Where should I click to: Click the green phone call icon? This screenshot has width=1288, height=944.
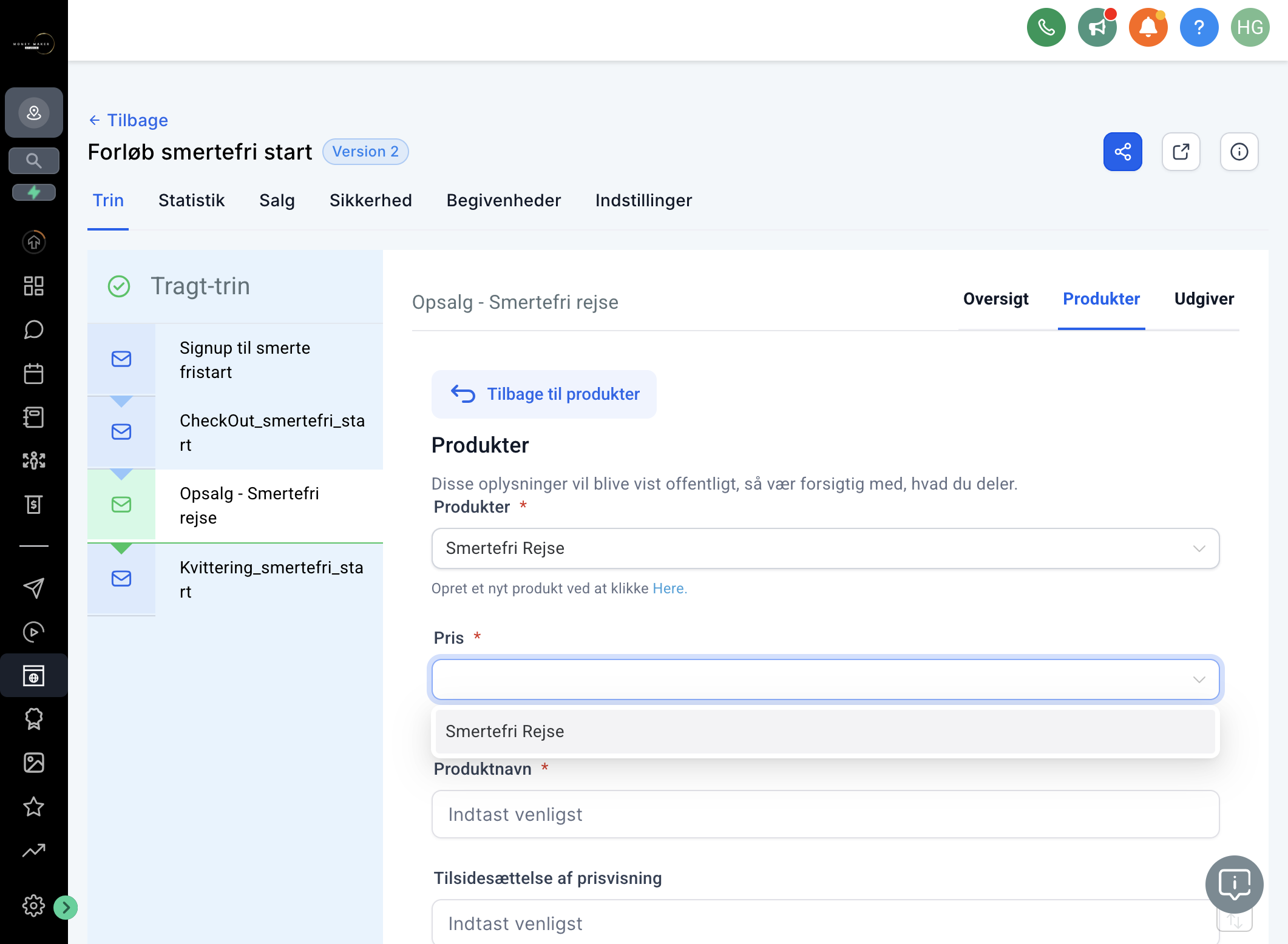click(x=1046, y=27)
